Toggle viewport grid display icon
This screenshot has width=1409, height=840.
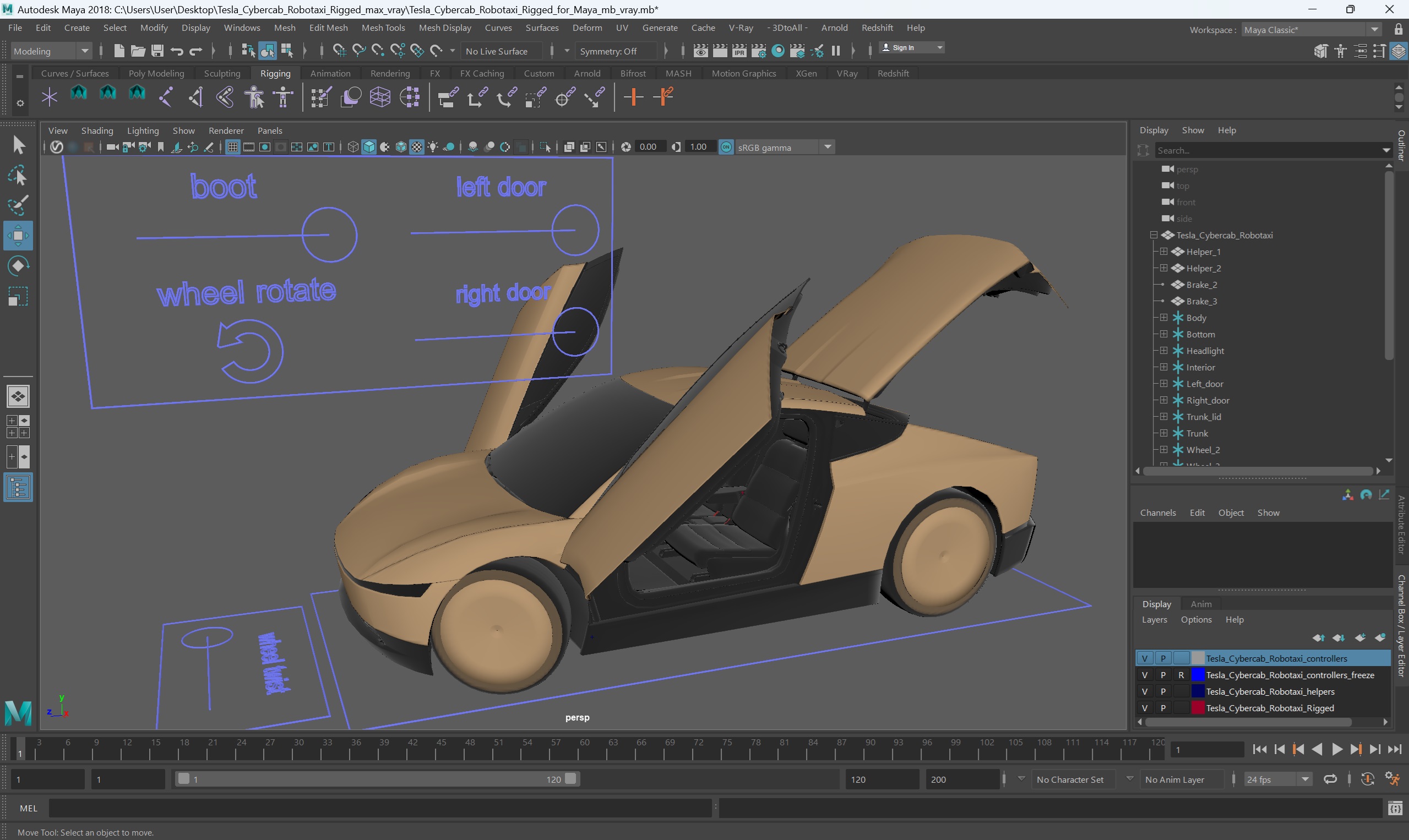pos(232,147)
